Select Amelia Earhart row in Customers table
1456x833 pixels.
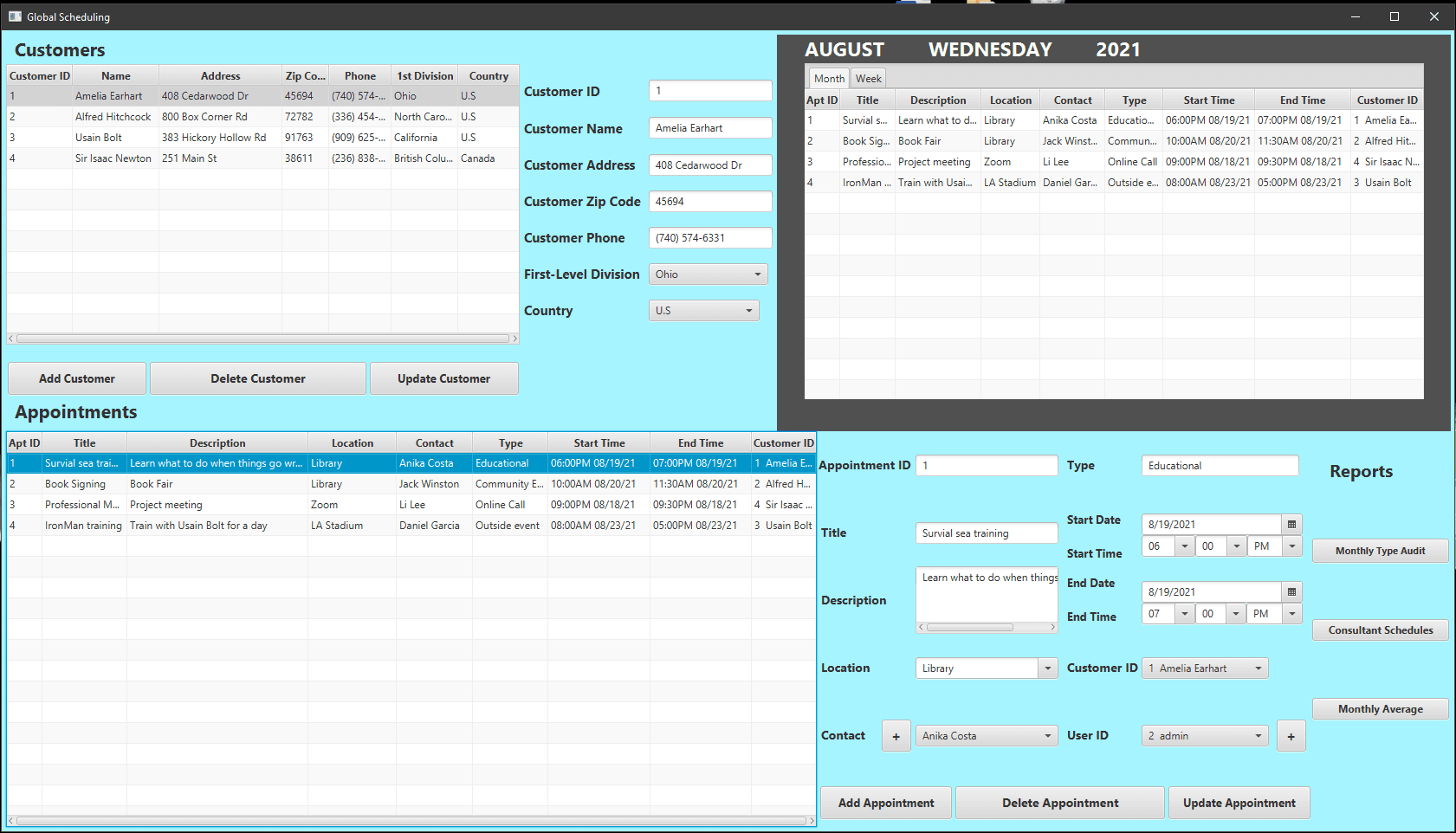(263, 96)
